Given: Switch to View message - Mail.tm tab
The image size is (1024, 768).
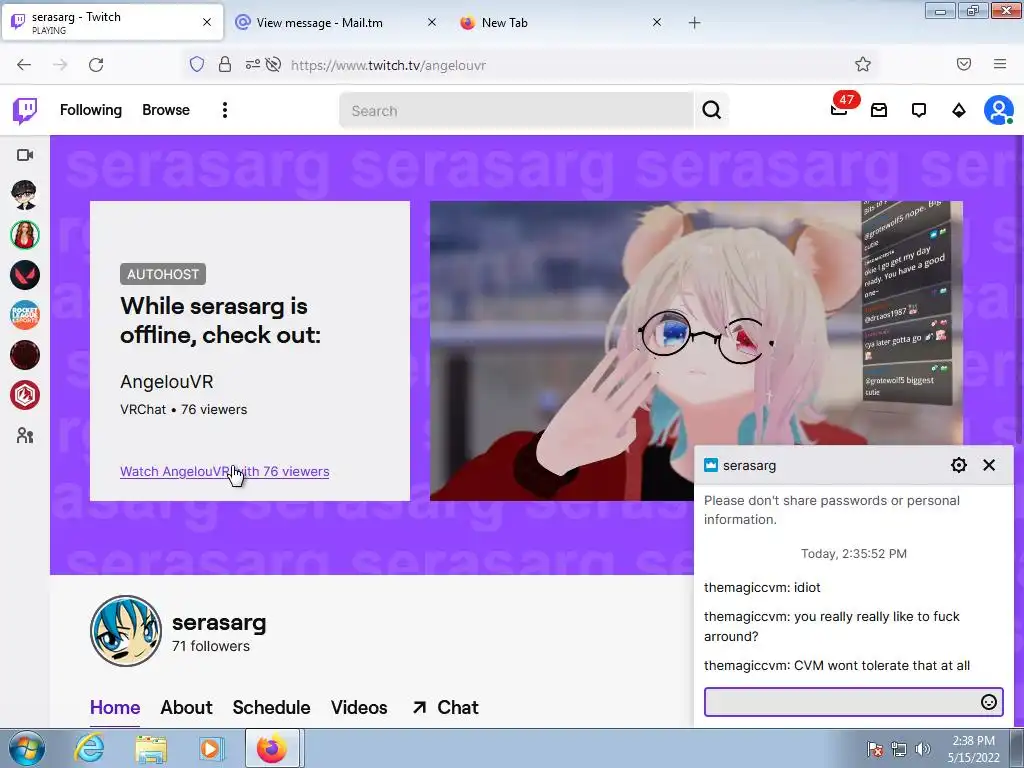Looking at the screenshot, I should click(x=336, y=22).
